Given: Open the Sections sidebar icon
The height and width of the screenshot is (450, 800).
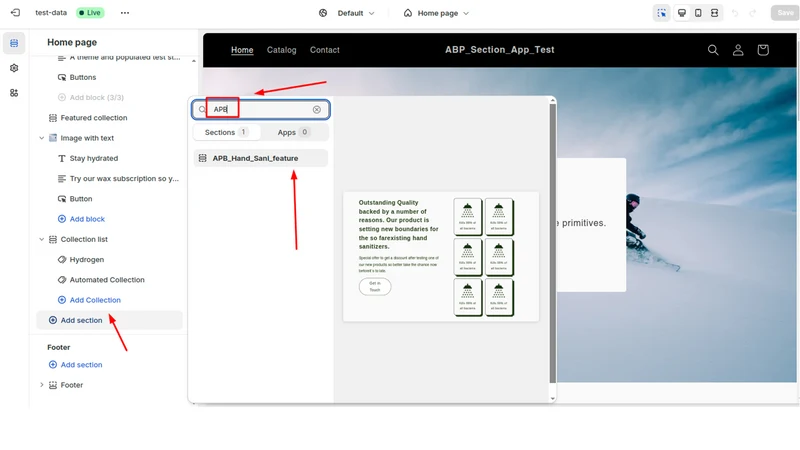Looking at the screenshot, I should [14, 43].
